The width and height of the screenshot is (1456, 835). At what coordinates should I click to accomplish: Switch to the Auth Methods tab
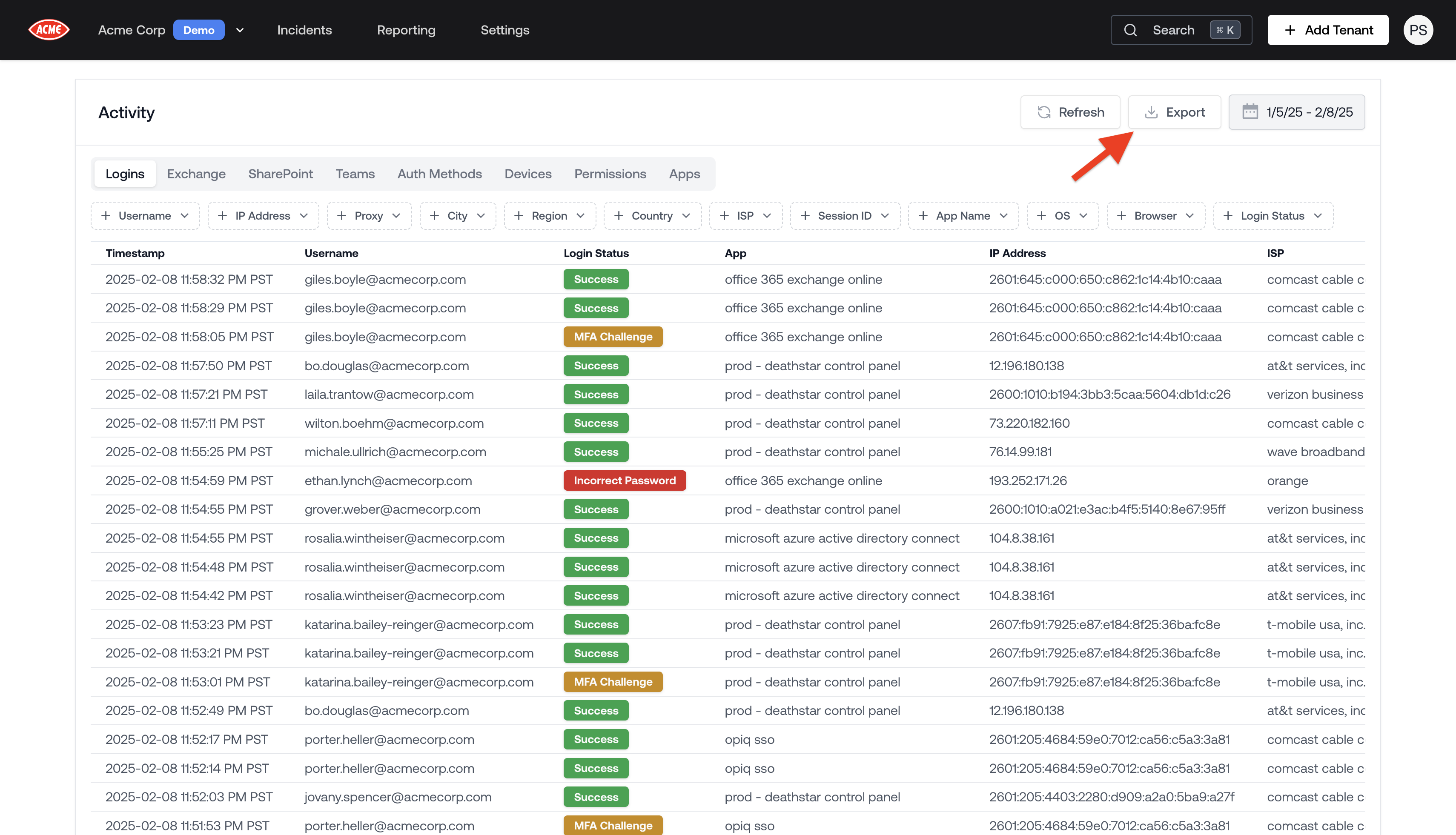(x=439, y=174)
